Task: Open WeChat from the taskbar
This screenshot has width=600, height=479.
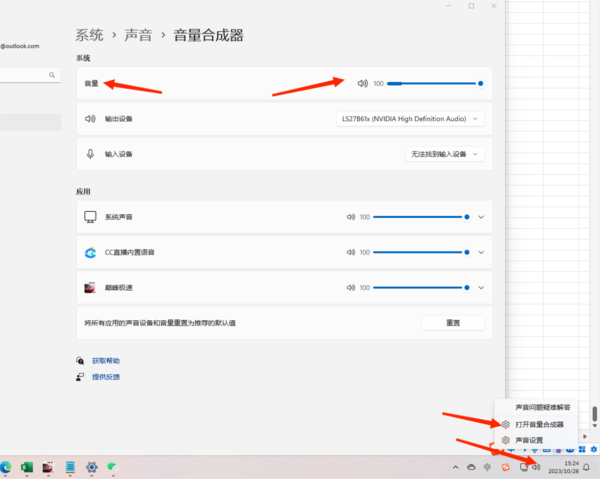Action: coord(113,467)
